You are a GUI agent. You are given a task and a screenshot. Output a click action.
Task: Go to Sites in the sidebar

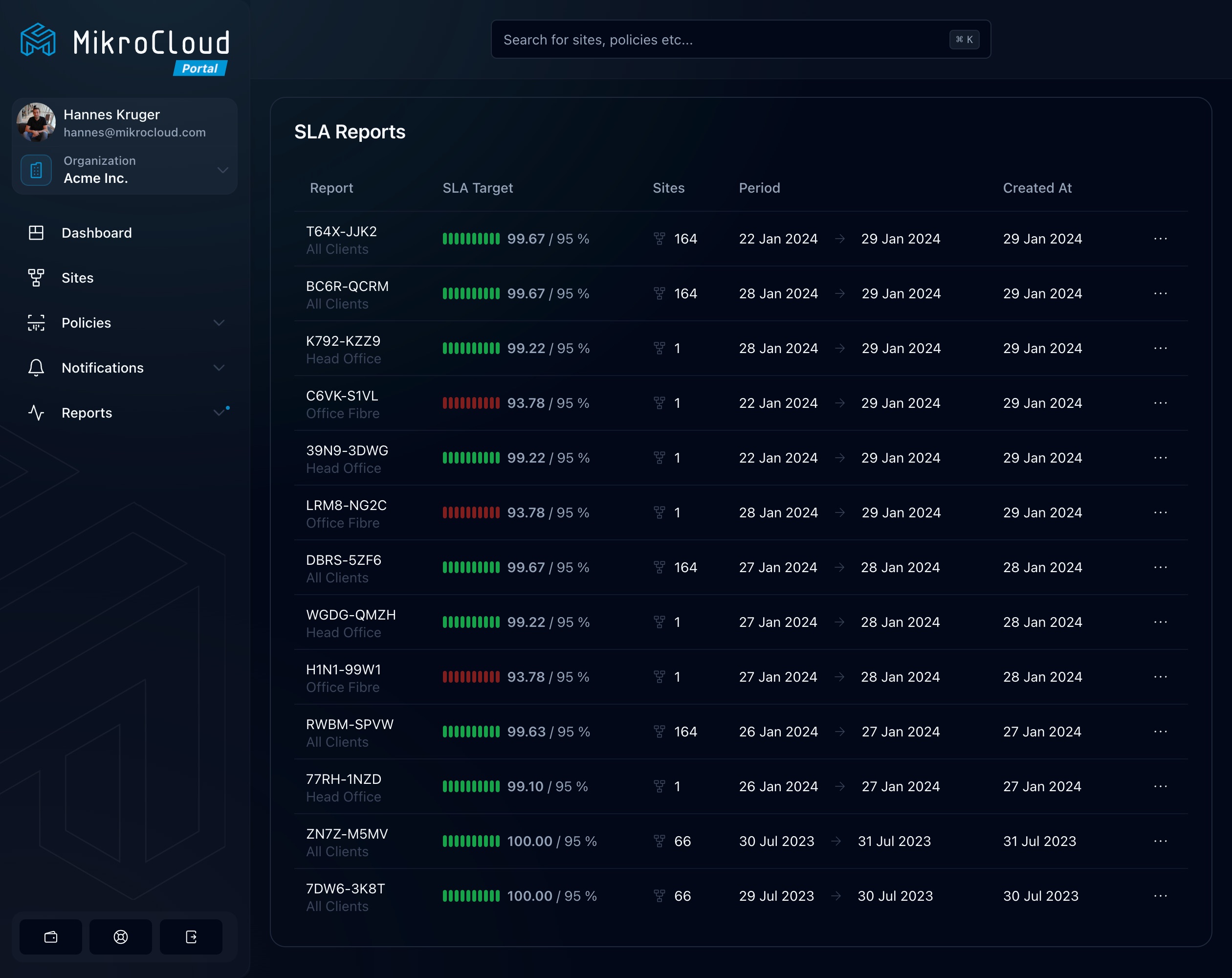click(78, 278)
